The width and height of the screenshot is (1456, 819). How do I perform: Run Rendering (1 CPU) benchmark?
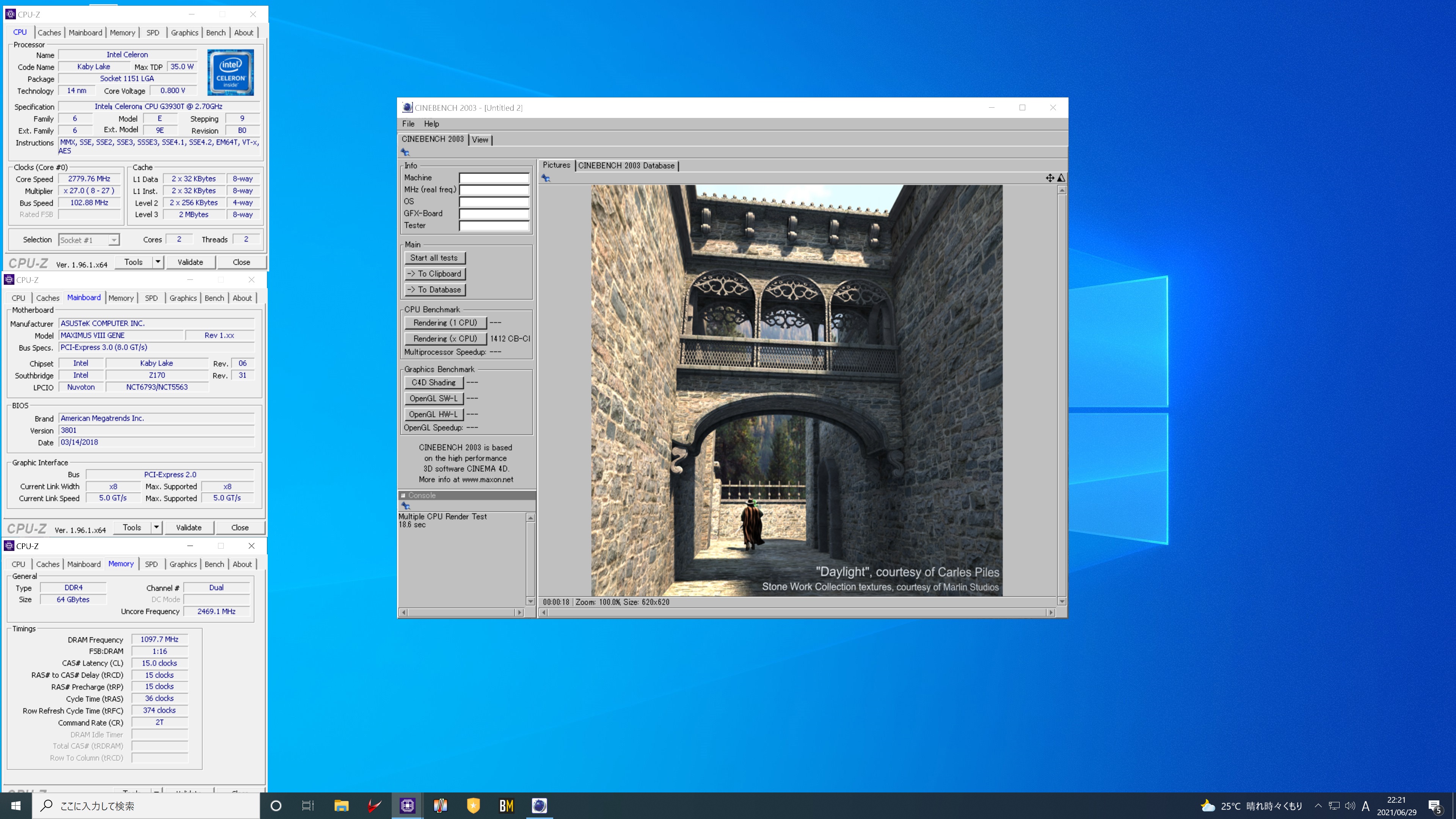pyautogui.click(x=446, y=323)
